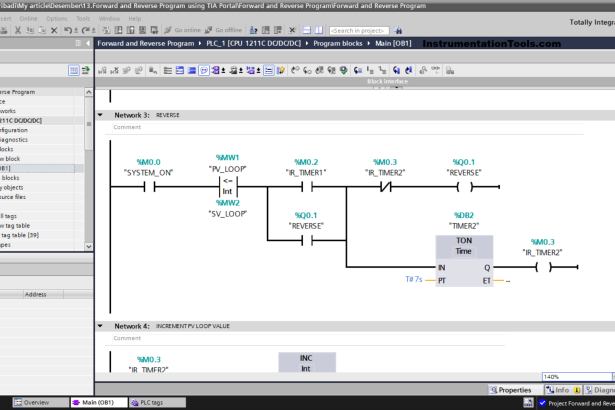Toggle network comments display icon
Viewport: 615px width, 410px height.
(269, 71)
